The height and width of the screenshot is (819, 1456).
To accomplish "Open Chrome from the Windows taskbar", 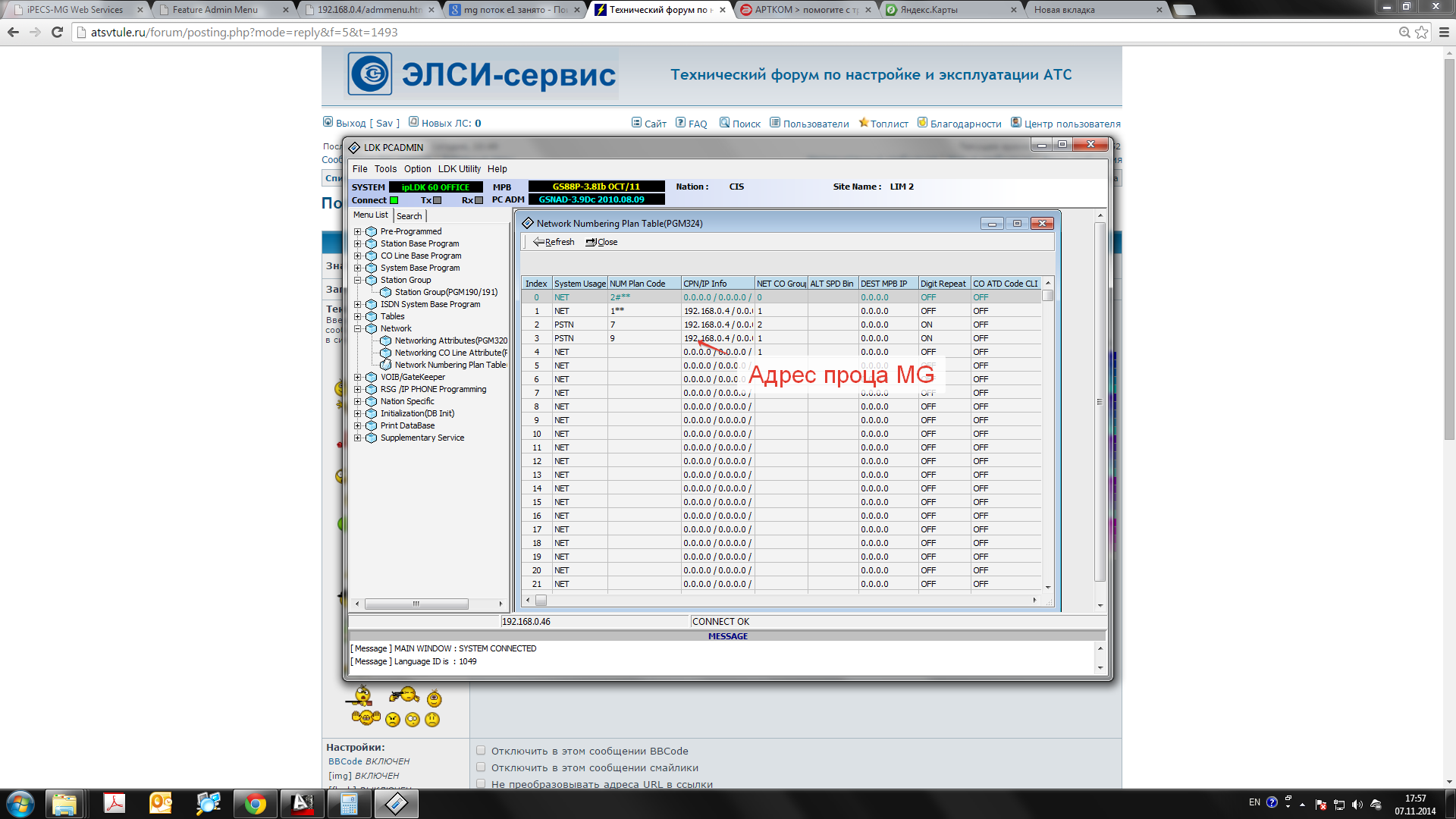I will 255,804.
